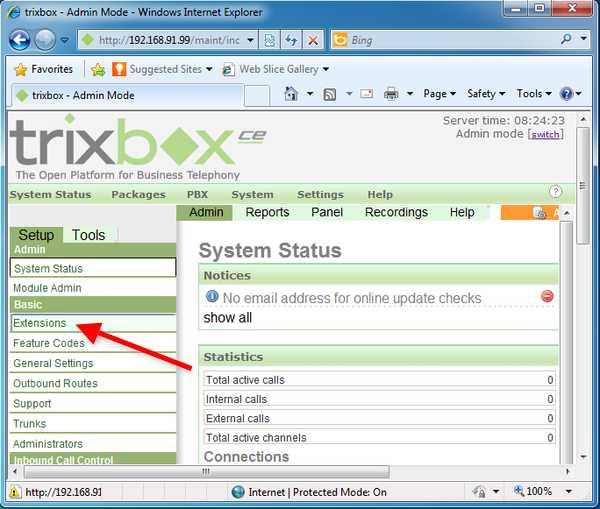This screenshot has width=600, height=509.
Task: Open Help in the green trixbox menu
Action: pyautogui.click(x=380, y=194)
